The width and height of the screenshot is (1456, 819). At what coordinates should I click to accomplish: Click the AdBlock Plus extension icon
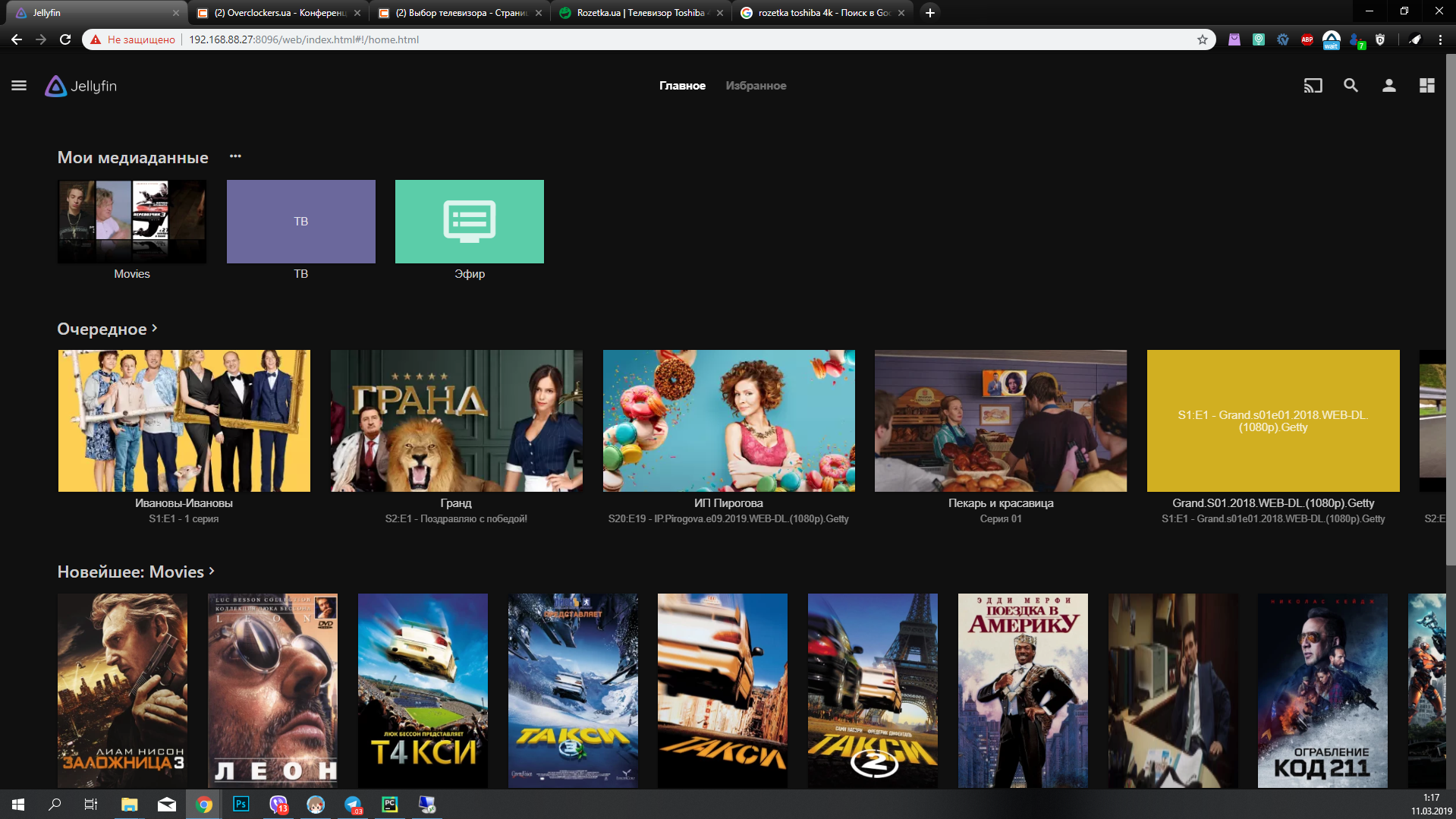click(x=1307, y=39)
